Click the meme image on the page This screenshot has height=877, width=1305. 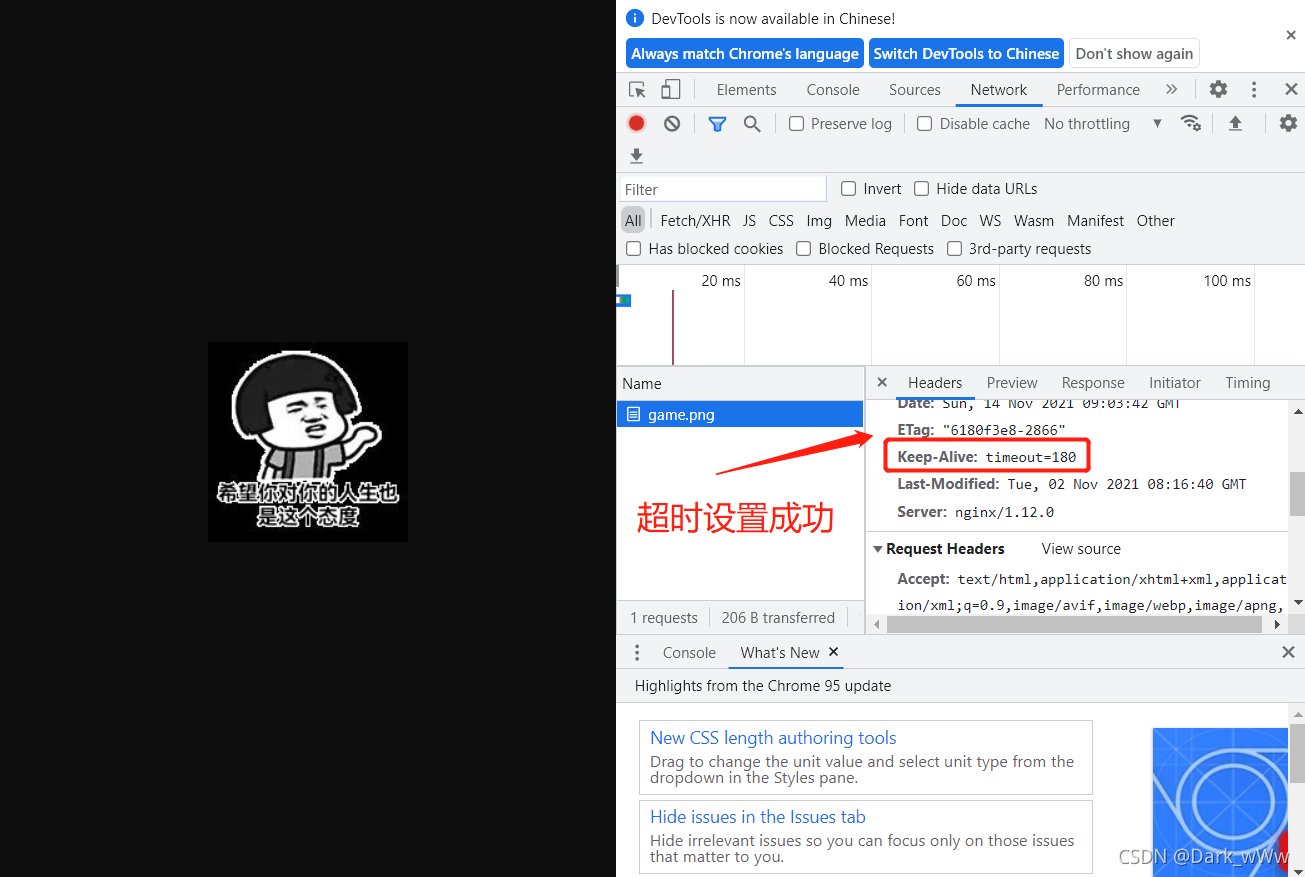coord(308,442)
